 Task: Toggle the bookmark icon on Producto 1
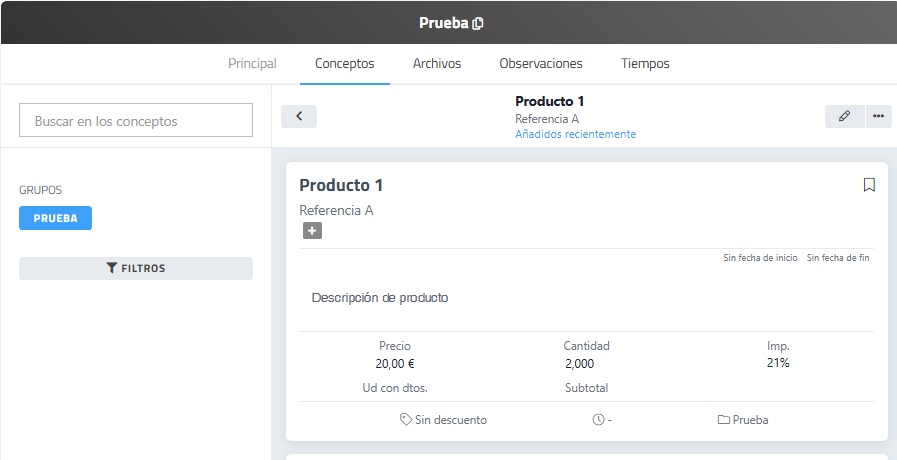869,185
